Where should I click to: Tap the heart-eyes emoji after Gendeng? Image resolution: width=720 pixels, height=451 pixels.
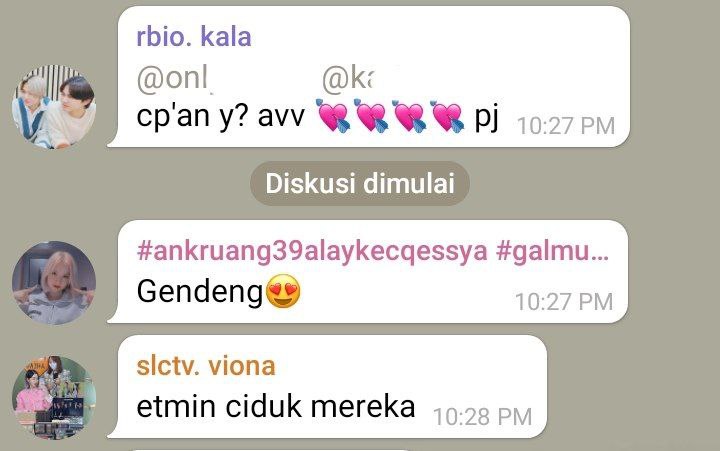pyautogui.click(x=283, y=291)
